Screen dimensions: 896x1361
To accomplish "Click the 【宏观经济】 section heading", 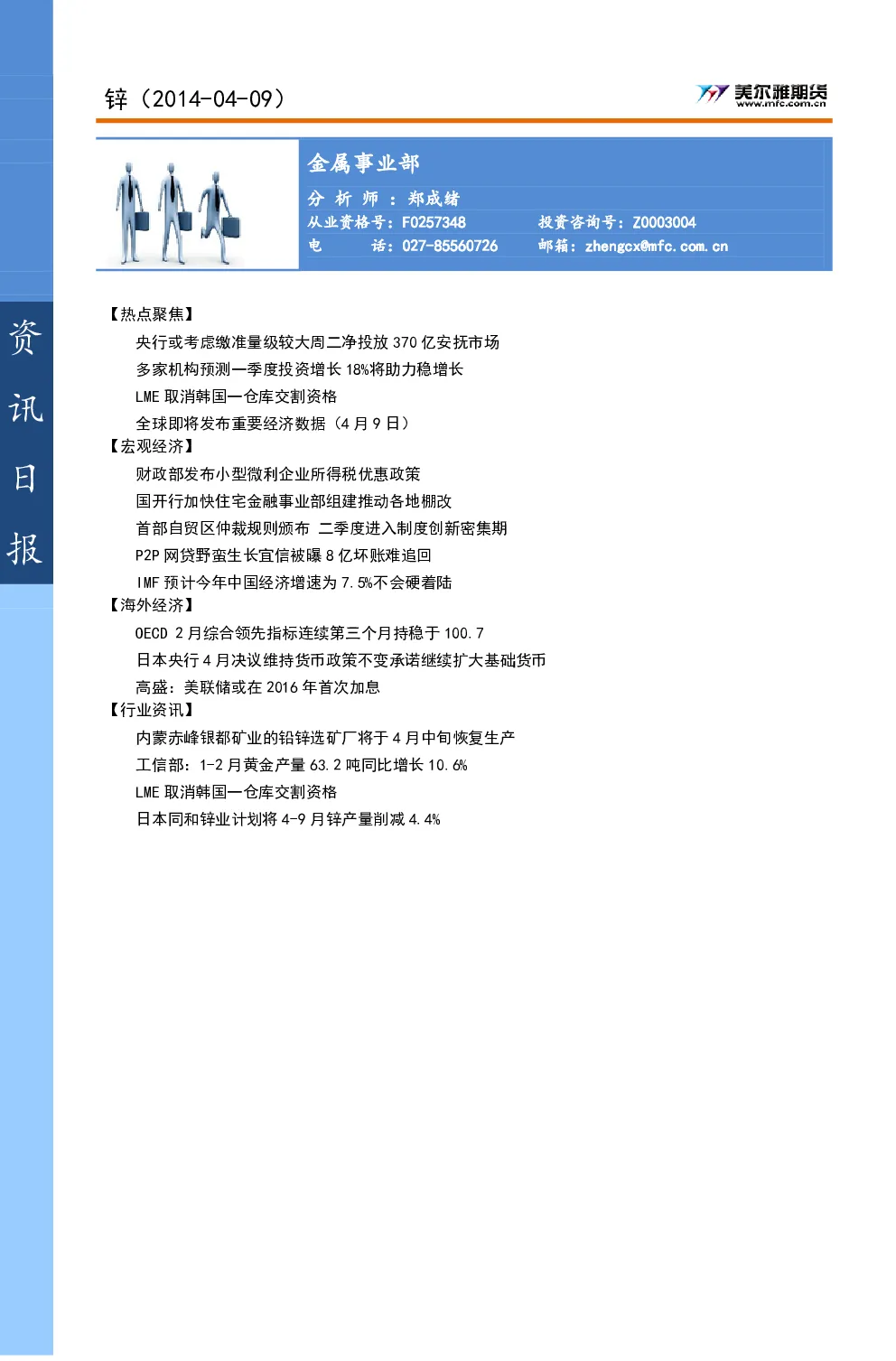I will click(x=151, y=446).
